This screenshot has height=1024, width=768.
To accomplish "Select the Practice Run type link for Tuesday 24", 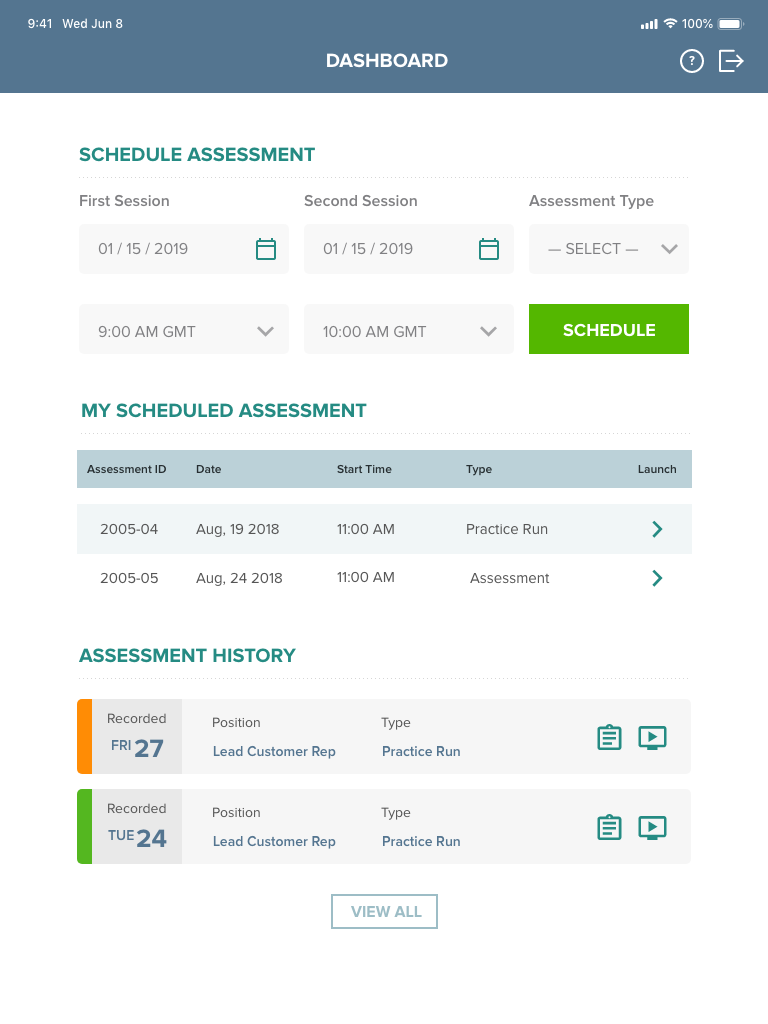I will pos(421,842).
